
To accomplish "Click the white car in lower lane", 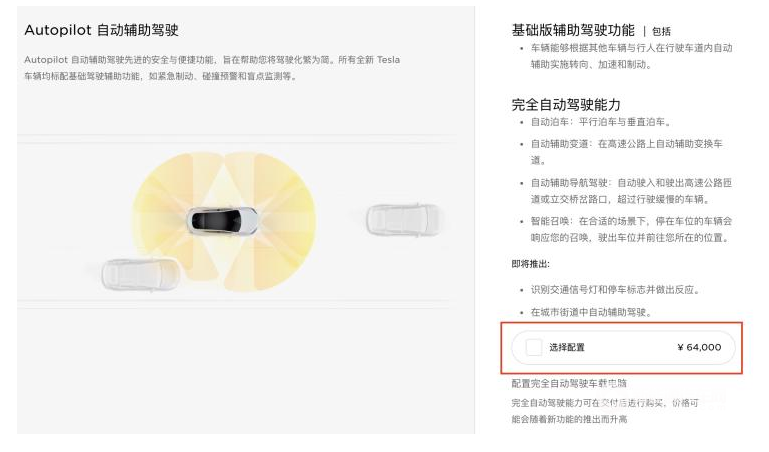I will 141,275.
